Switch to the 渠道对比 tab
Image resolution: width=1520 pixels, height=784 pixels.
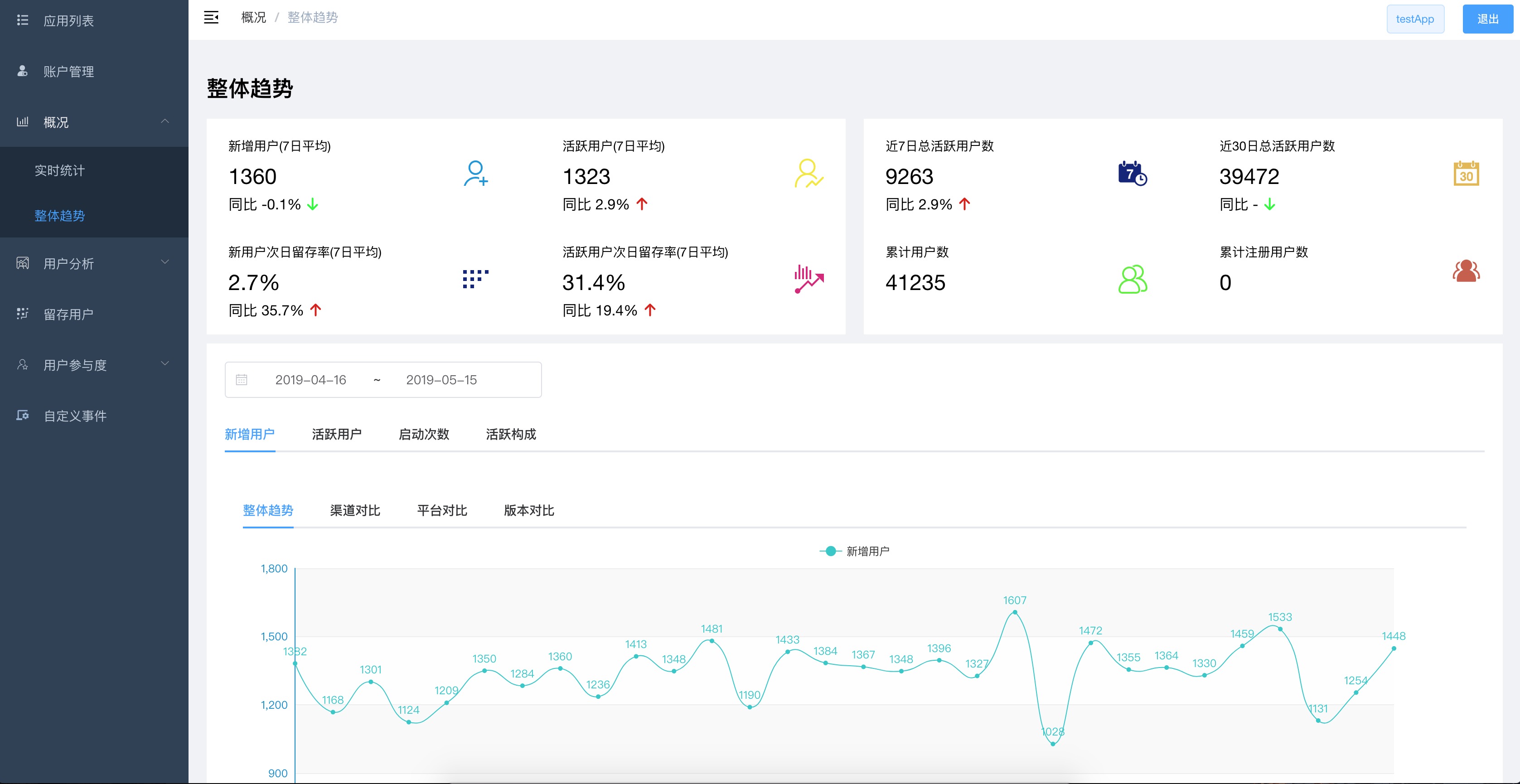tap(355, 510)
